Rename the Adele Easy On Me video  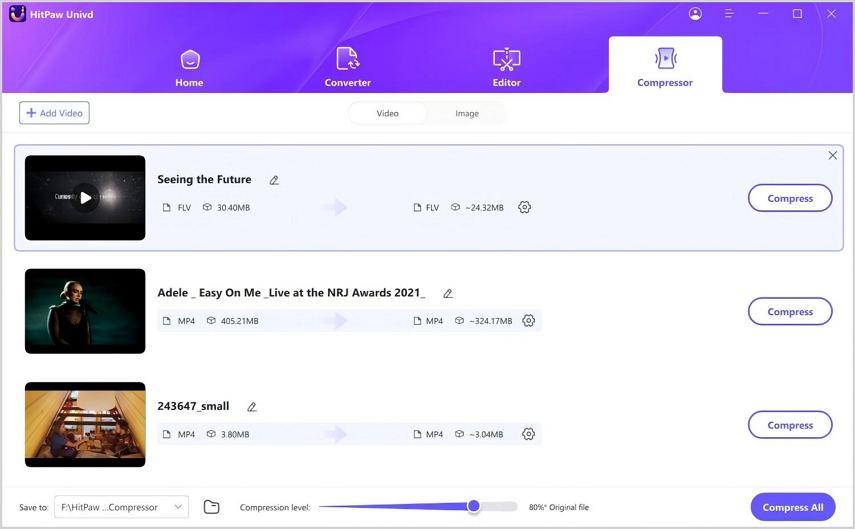(448, 293)
